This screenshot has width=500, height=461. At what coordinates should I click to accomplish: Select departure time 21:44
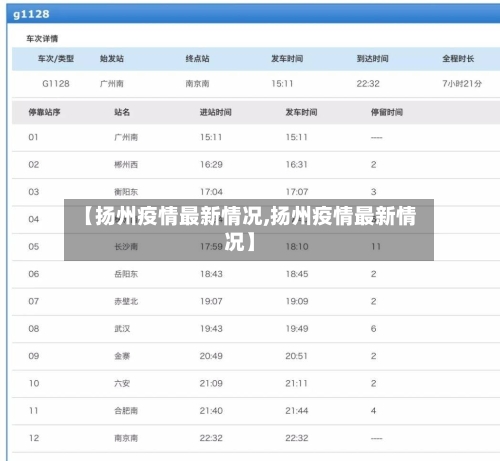(297, 410)
